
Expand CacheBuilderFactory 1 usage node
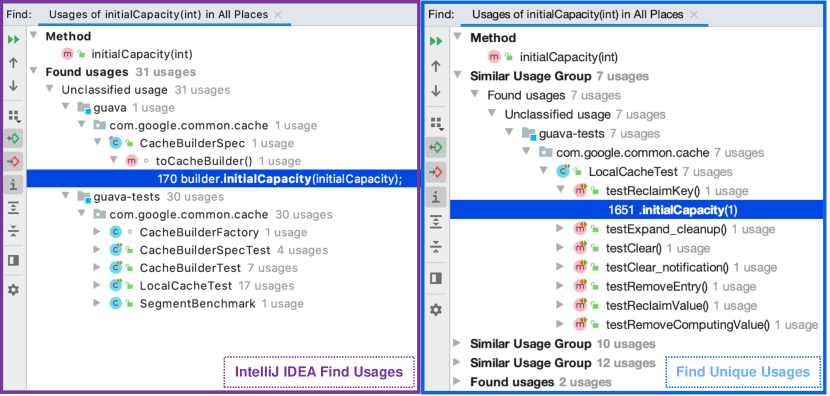pos(97,232)
